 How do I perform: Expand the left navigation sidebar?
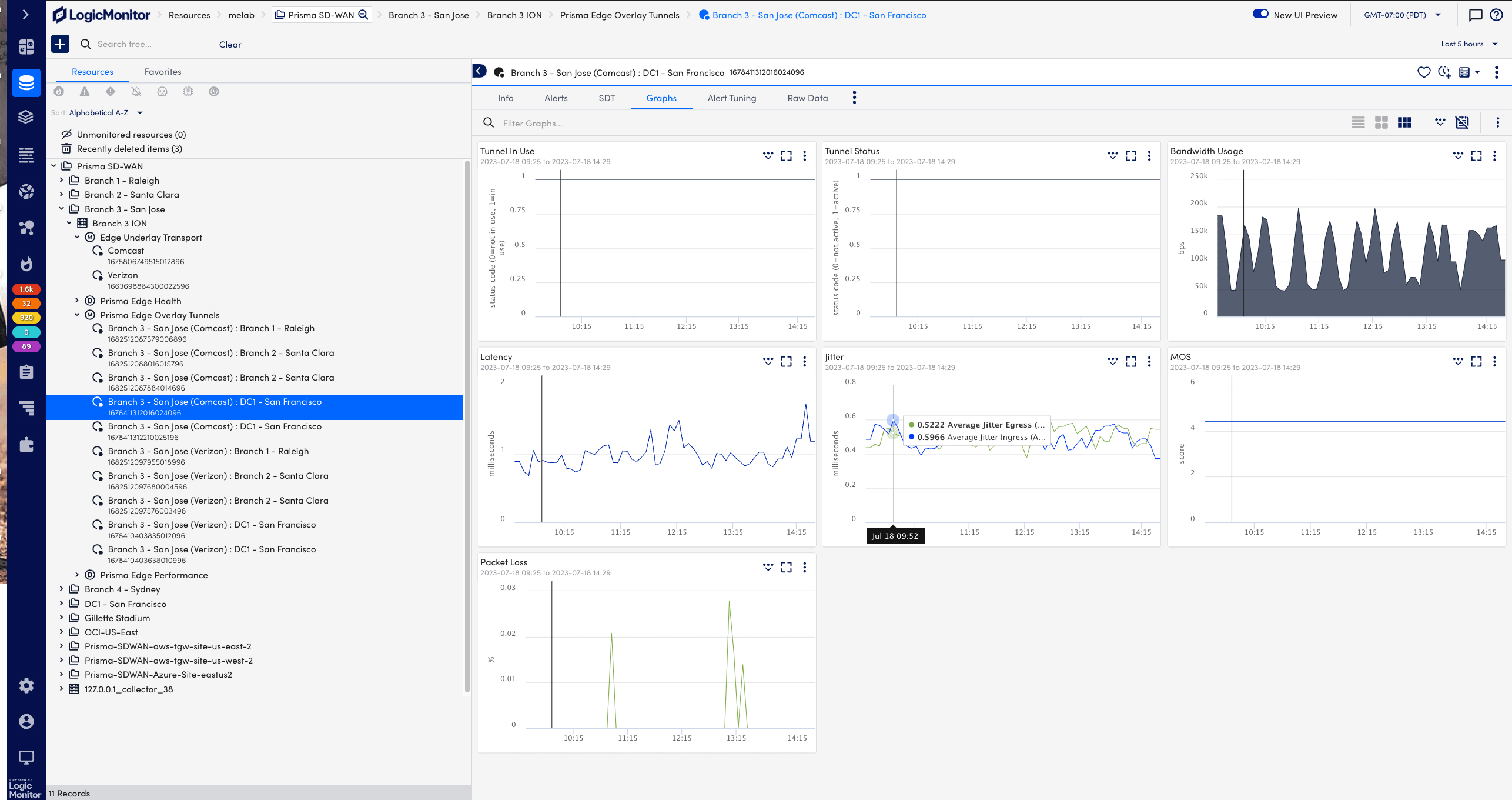(x=25, y=15)
